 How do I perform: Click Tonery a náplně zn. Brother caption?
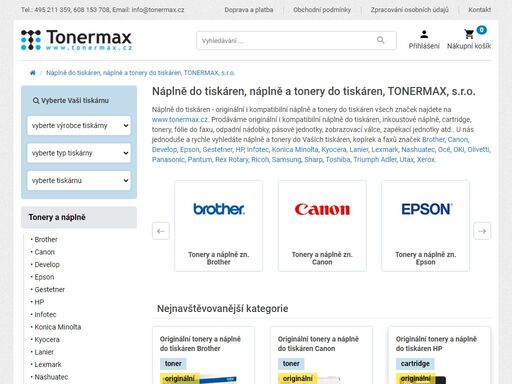click(x=219, y=258)
